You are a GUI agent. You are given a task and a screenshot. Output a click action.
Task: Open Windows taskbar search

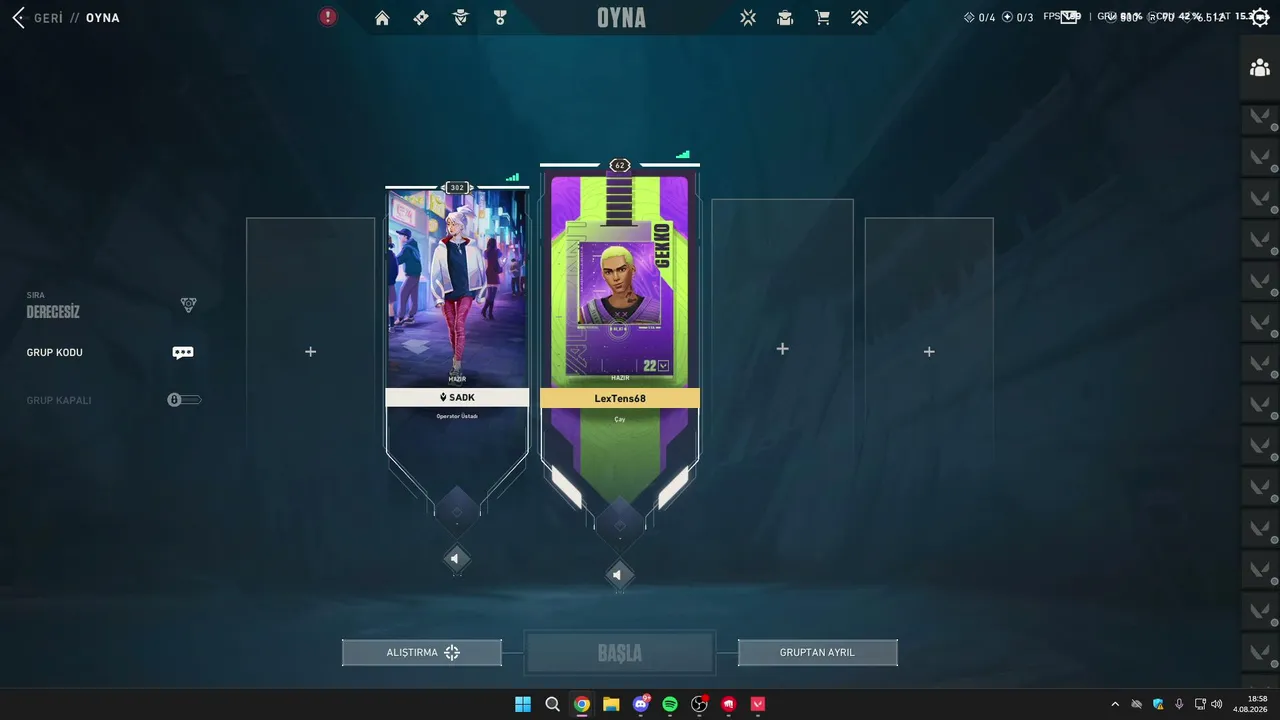click(552, 704)
